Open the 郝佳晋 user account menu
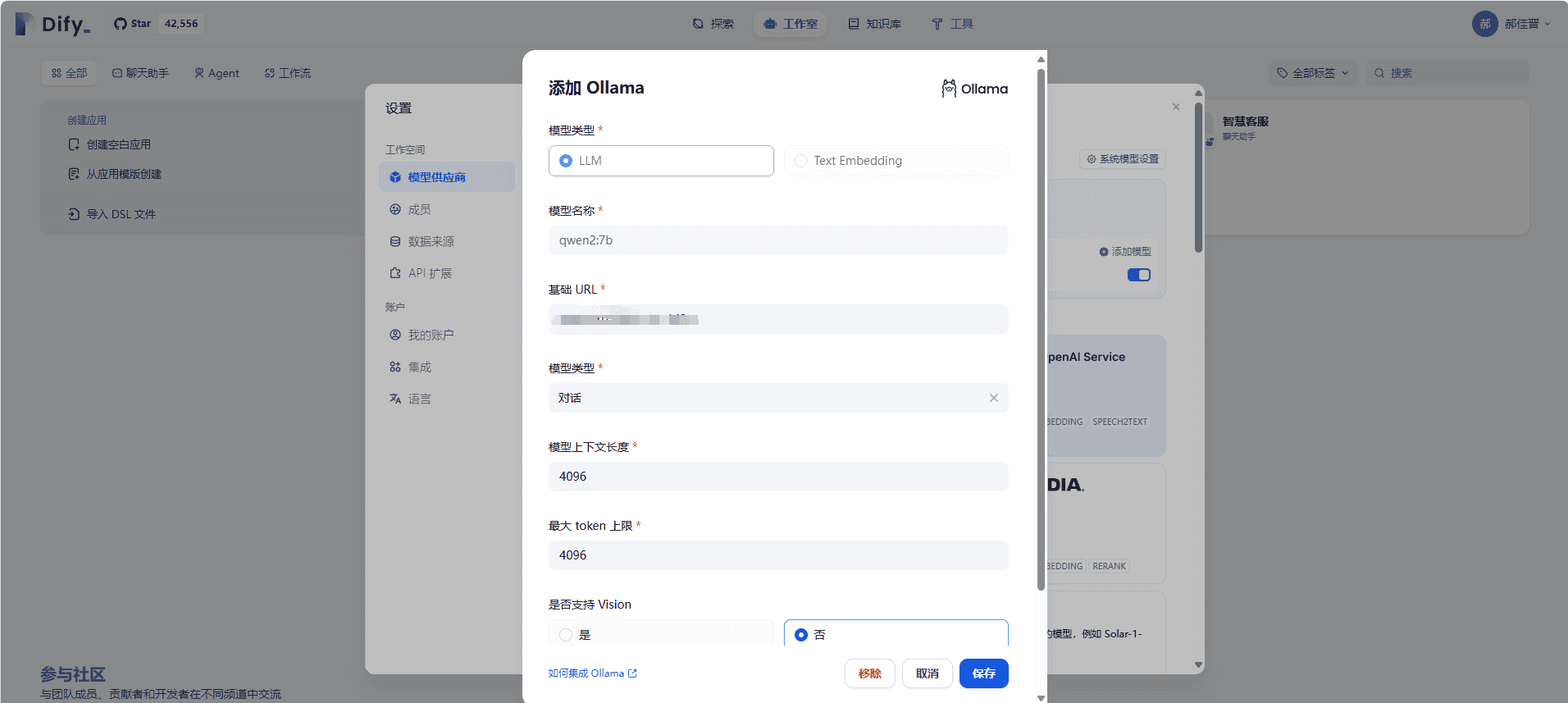This screenshot has height=703, width=1568. tap(1511, 24)
